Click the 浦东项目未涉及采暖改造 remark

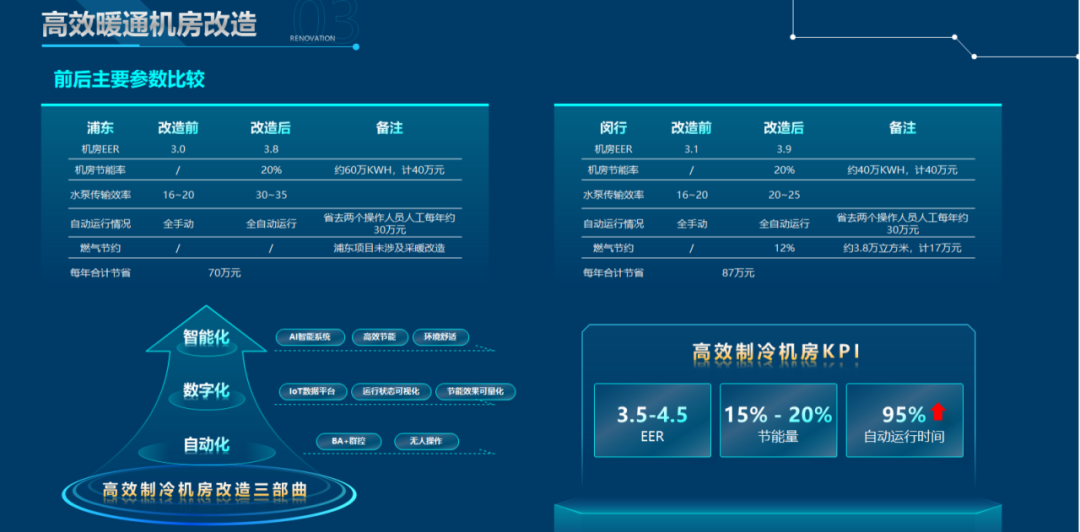tap(389, 248)
